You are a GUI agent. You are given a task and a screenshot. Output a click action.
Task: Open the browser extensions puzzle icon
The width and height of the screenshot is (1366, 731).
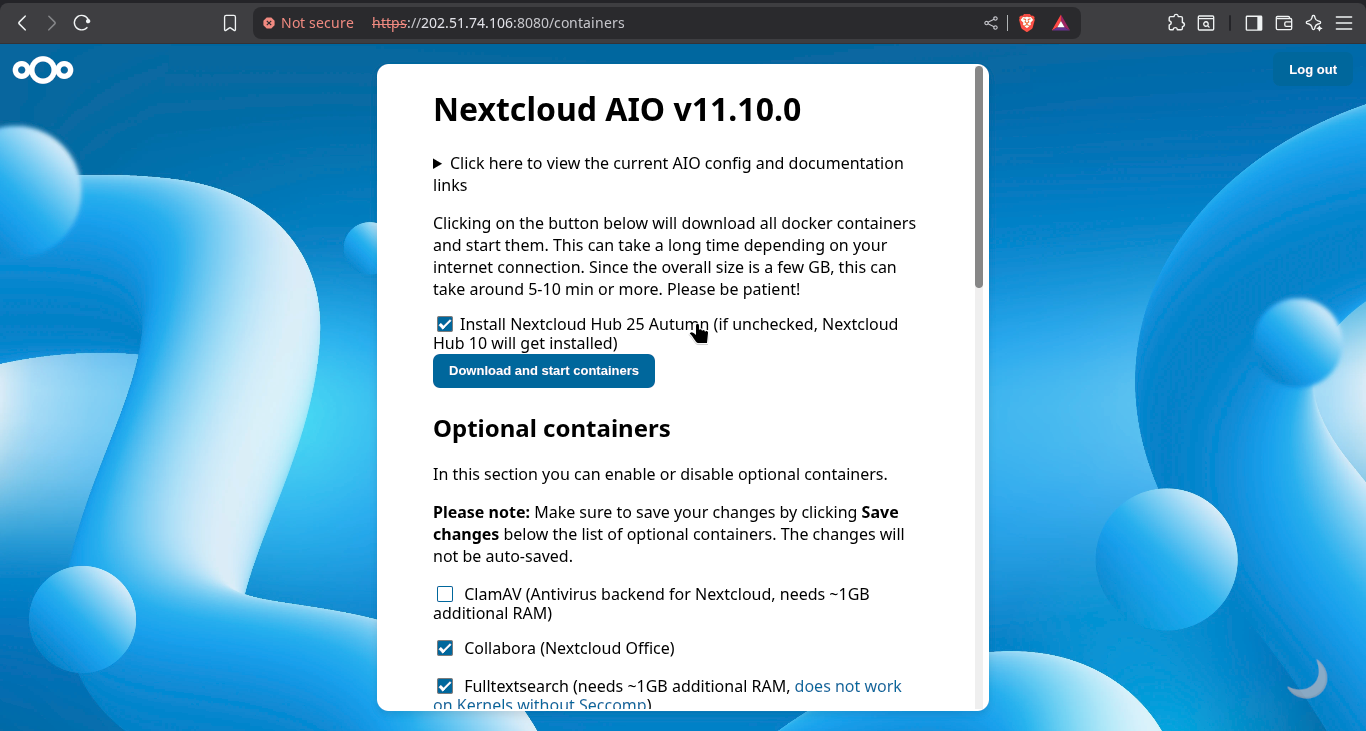tap(1176, 23)
